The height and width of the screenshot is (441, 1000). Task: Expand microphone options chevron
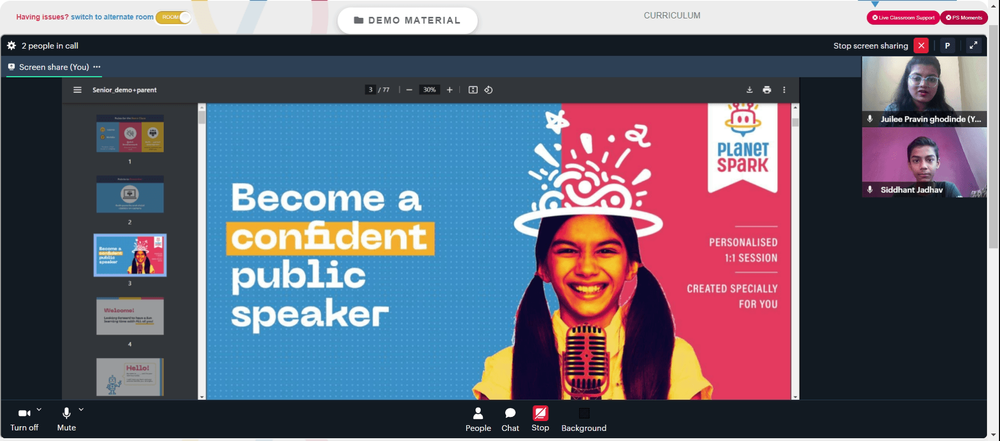click(x=81, y=409)
